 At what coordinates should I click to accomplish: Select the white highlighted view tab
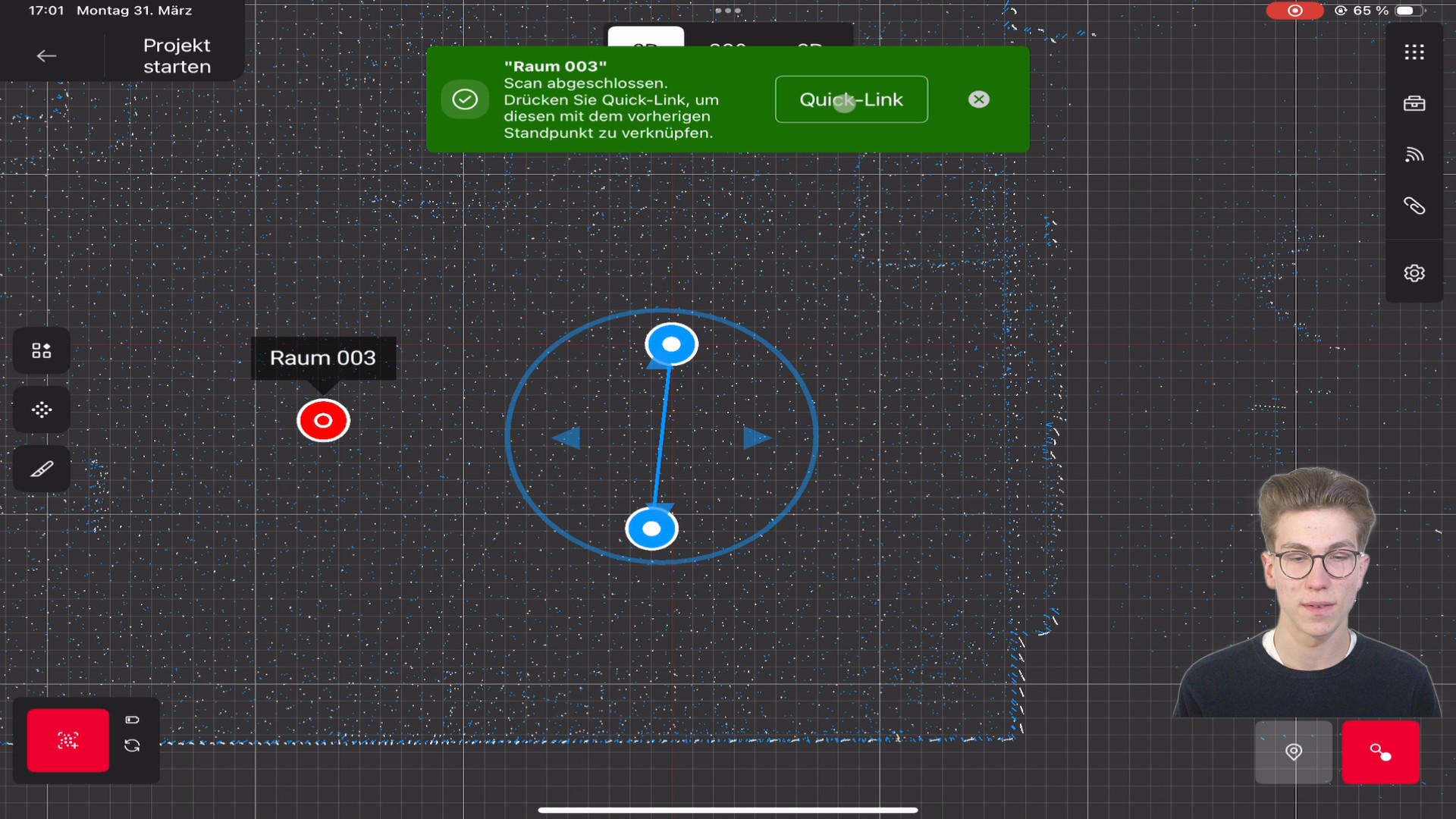(646, 36)
